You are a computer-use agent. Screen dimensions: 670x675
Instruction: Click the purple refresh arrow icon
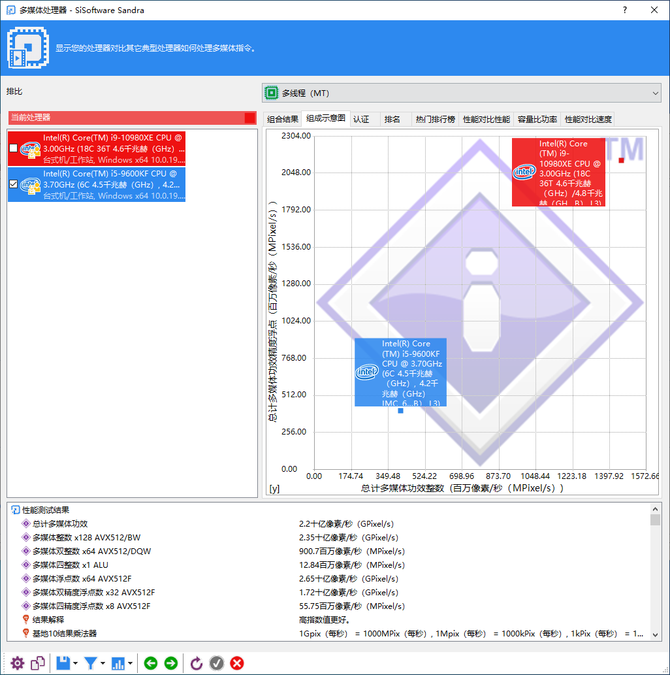click(196, 663)
